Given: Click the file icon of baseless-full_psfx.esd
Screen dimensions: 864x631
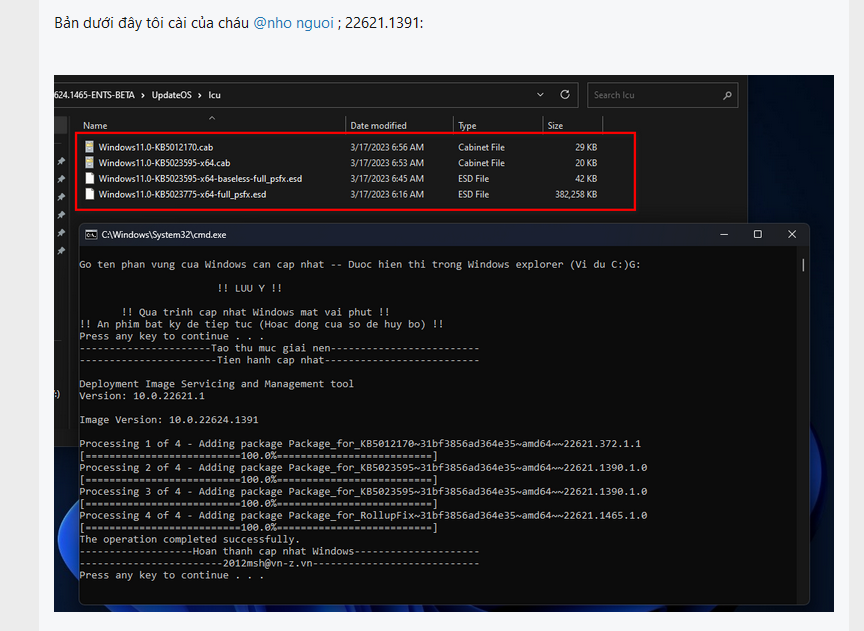Looking at the screenshot, I should pos(89,179).
